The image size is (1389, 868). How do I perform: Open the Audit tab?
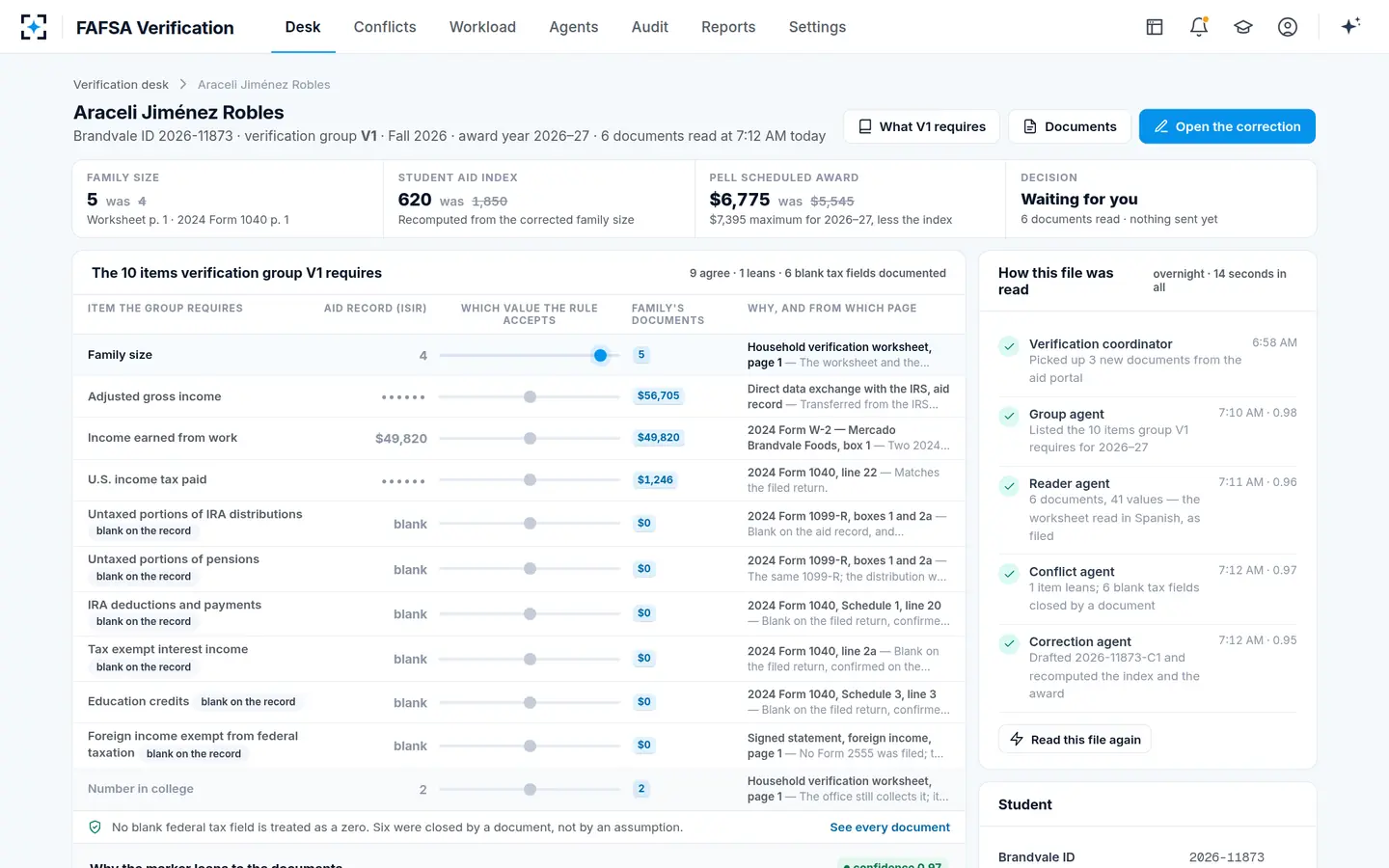click(650, 27)
